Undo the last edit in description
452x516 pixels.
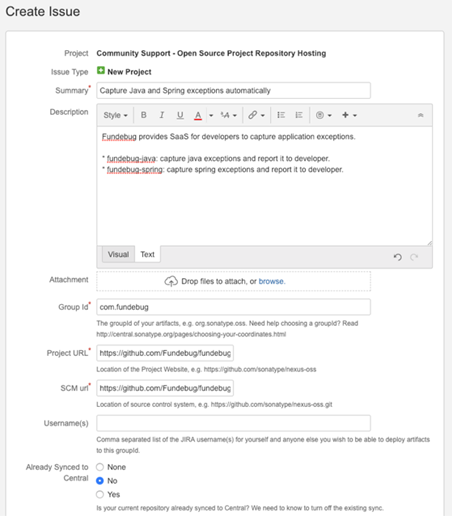point(397,257)
